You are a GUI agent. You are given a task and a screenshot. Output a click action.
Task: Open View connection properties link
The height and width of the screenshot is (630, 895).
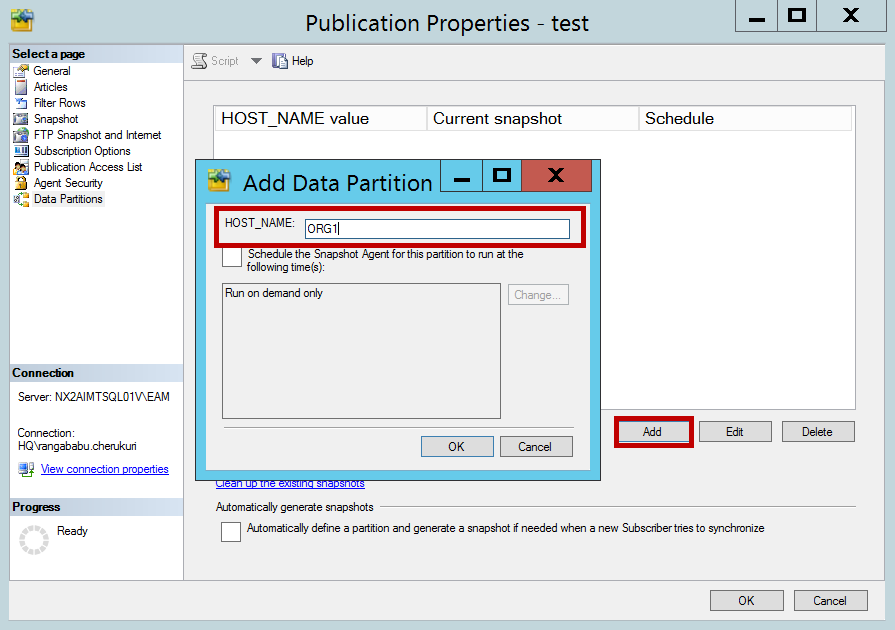click(104, 469)
